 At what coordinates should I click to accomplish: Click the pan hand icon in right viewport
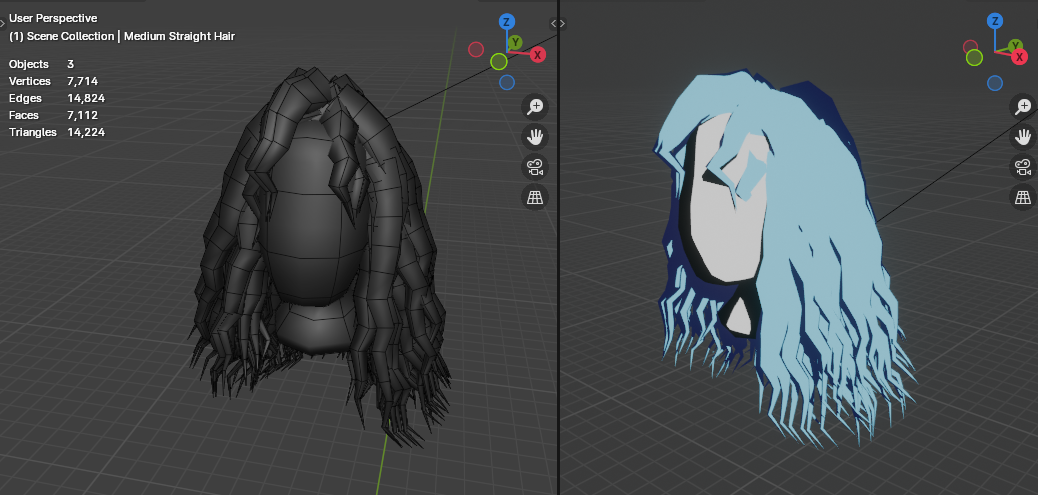click(1023, 137)
